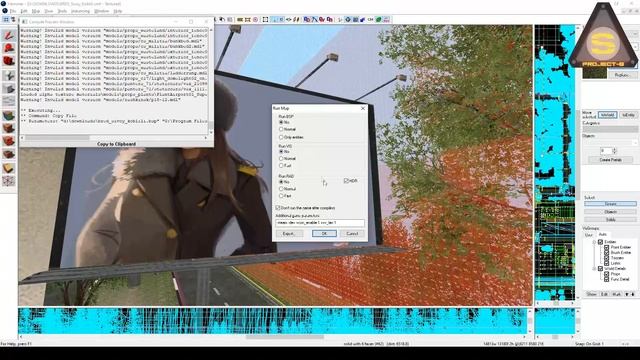Open the File menu
640x360 pixels.
click(x=13, y=11)
